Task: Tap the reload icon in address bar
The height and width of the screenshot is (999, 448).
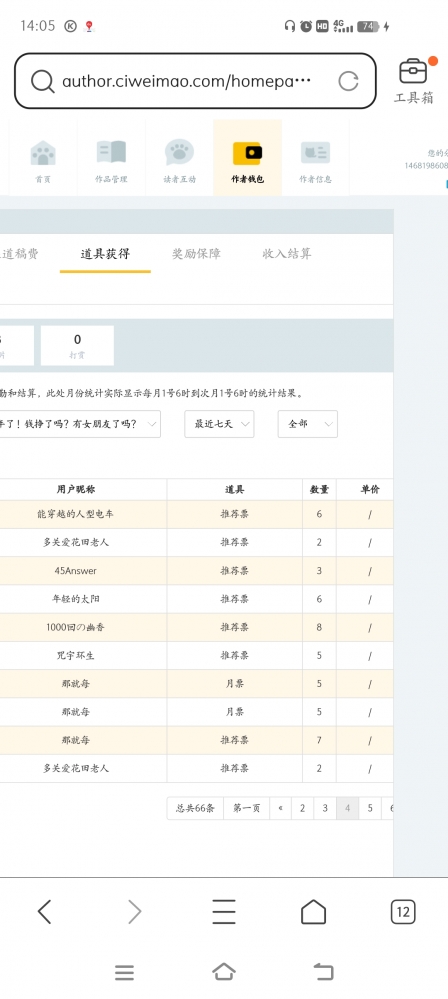Action: 348,81
